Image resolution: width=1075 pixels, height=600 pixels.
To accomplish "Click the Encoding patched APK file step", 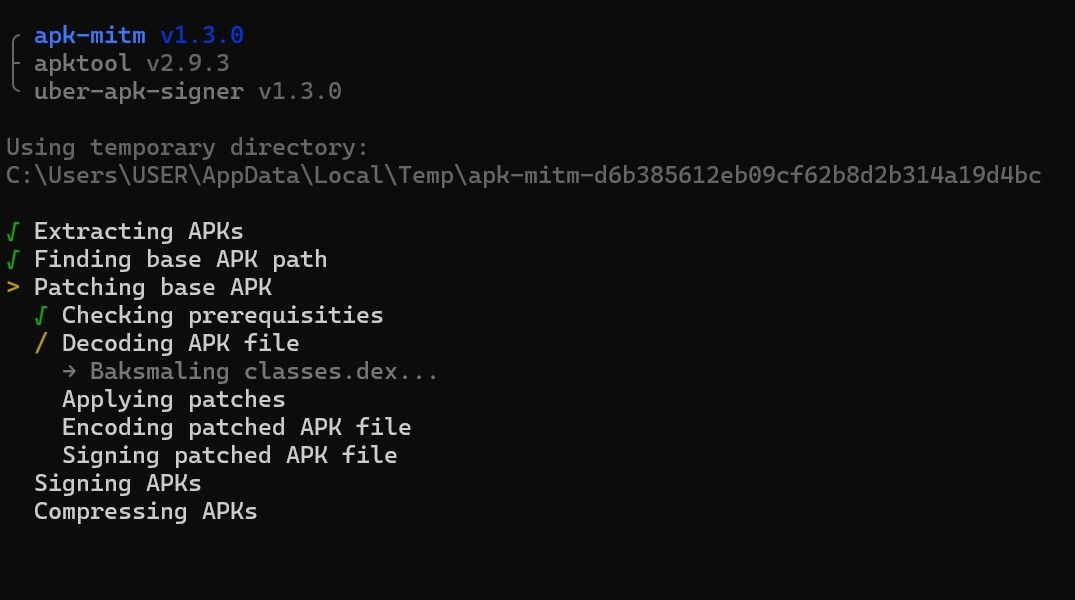I will coord(237,427).
